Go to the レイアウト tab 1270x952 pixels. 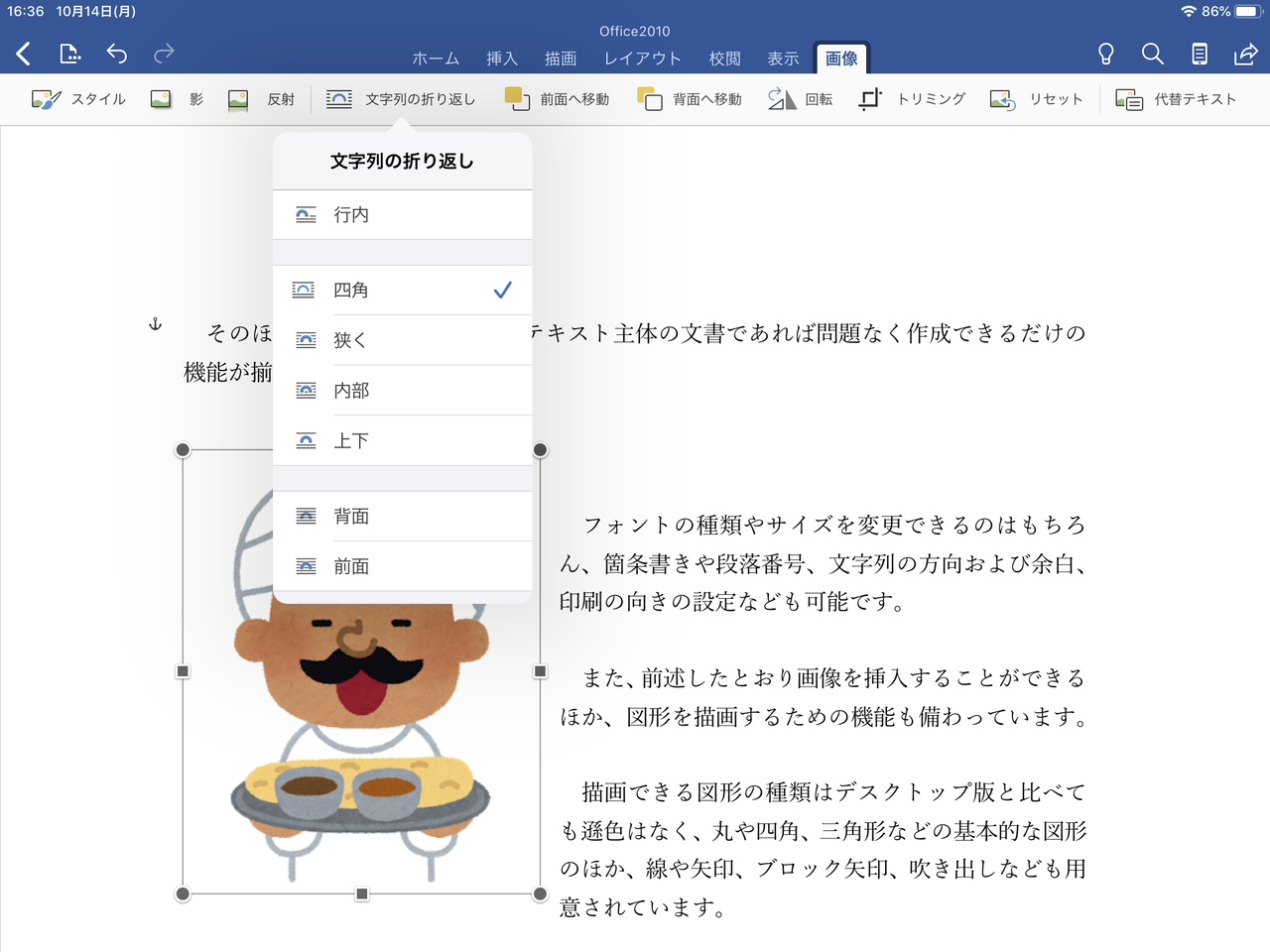tap(643, 59)
